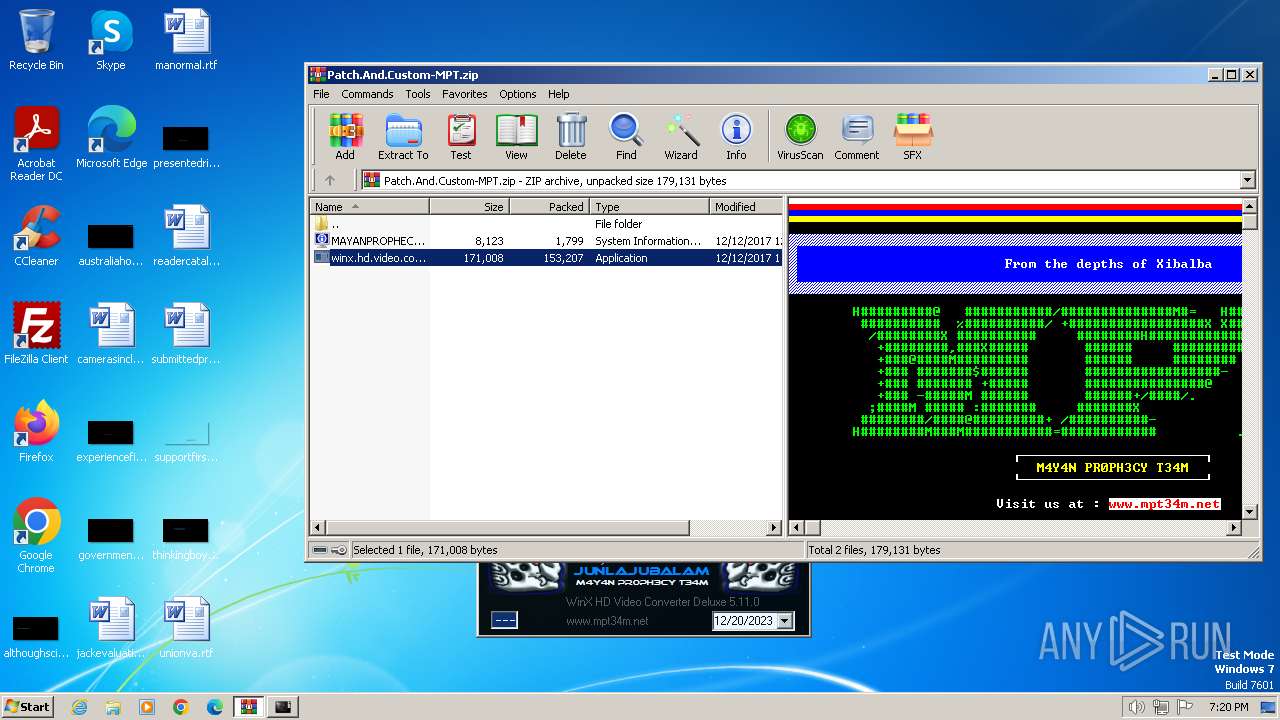Click the Start button
The image size is (1280, 720).
point(28,706)
